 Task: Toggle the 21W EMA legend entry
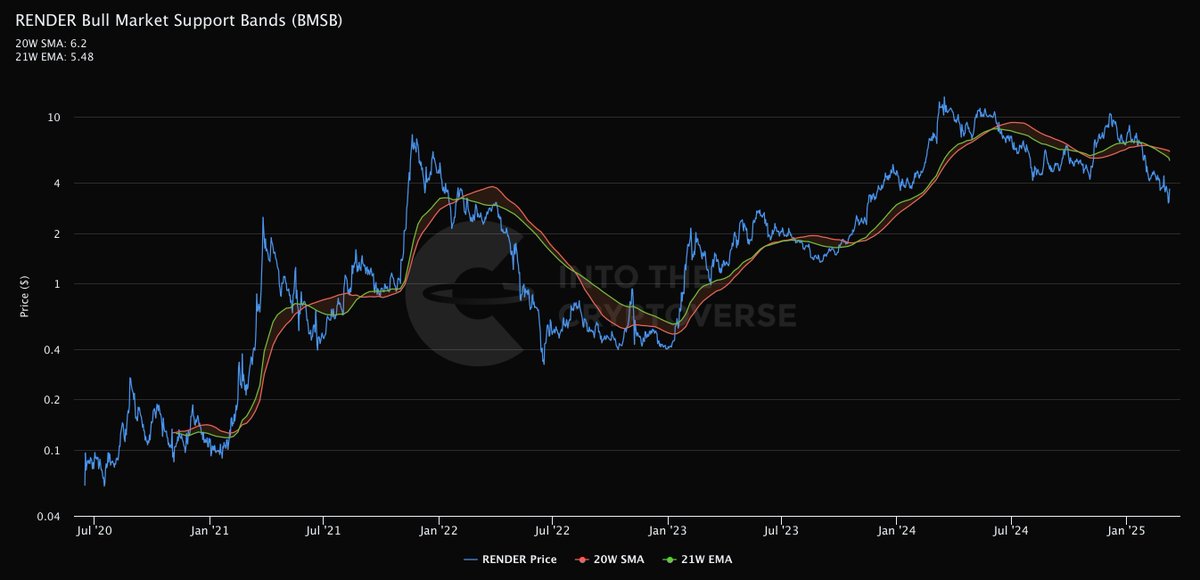[x=697, y=558]
